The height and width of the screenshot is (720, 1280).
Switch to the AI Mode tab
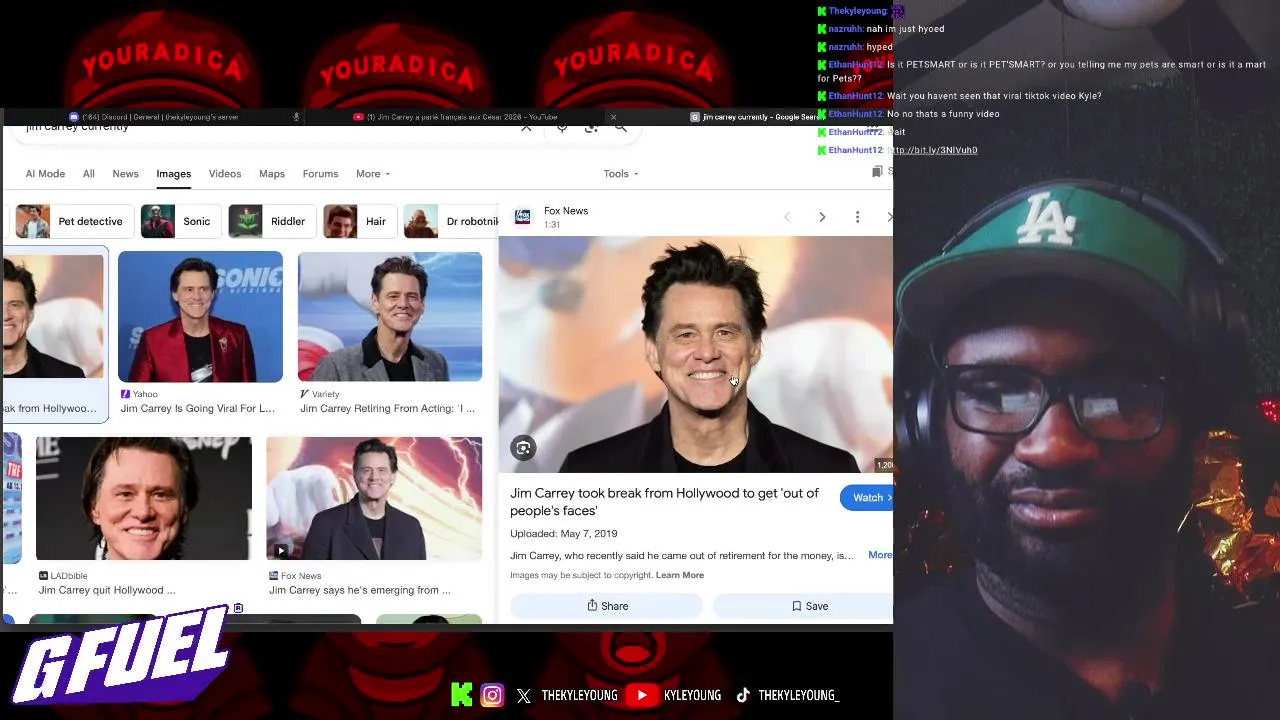pos(45,174)
